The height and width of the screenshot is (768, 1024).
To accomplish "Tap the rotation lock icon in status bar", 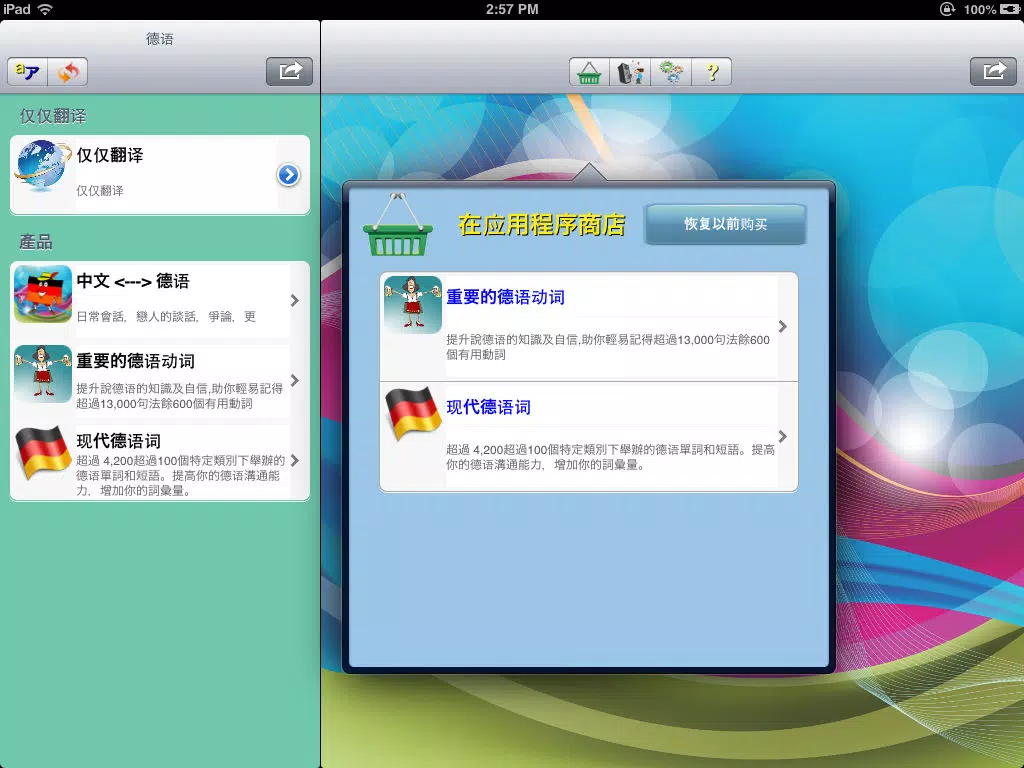I will (x=947, y=9).
